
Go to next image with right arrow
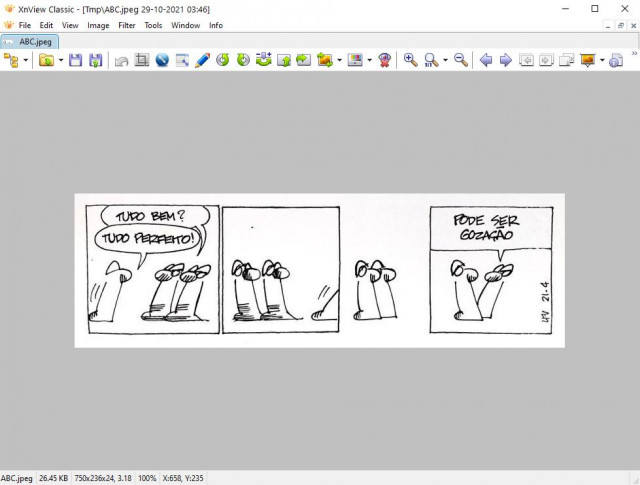coord(506,60)
